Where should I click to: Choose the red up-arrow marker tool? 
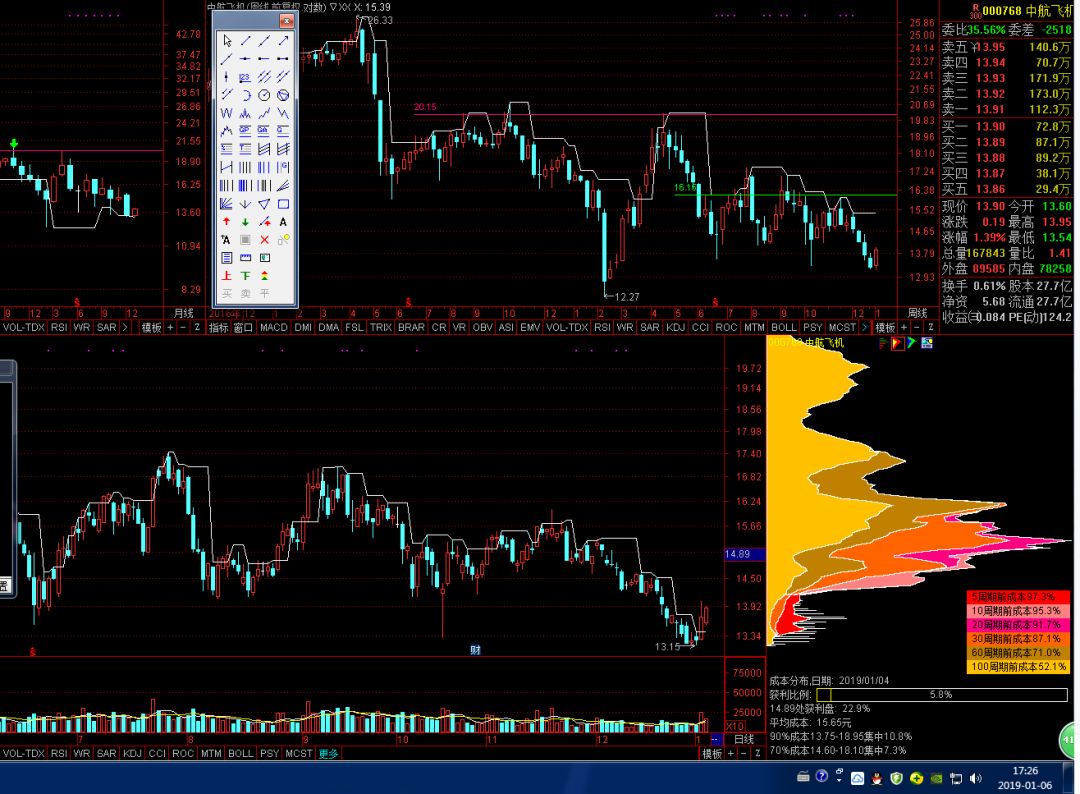tap(227, 221)
